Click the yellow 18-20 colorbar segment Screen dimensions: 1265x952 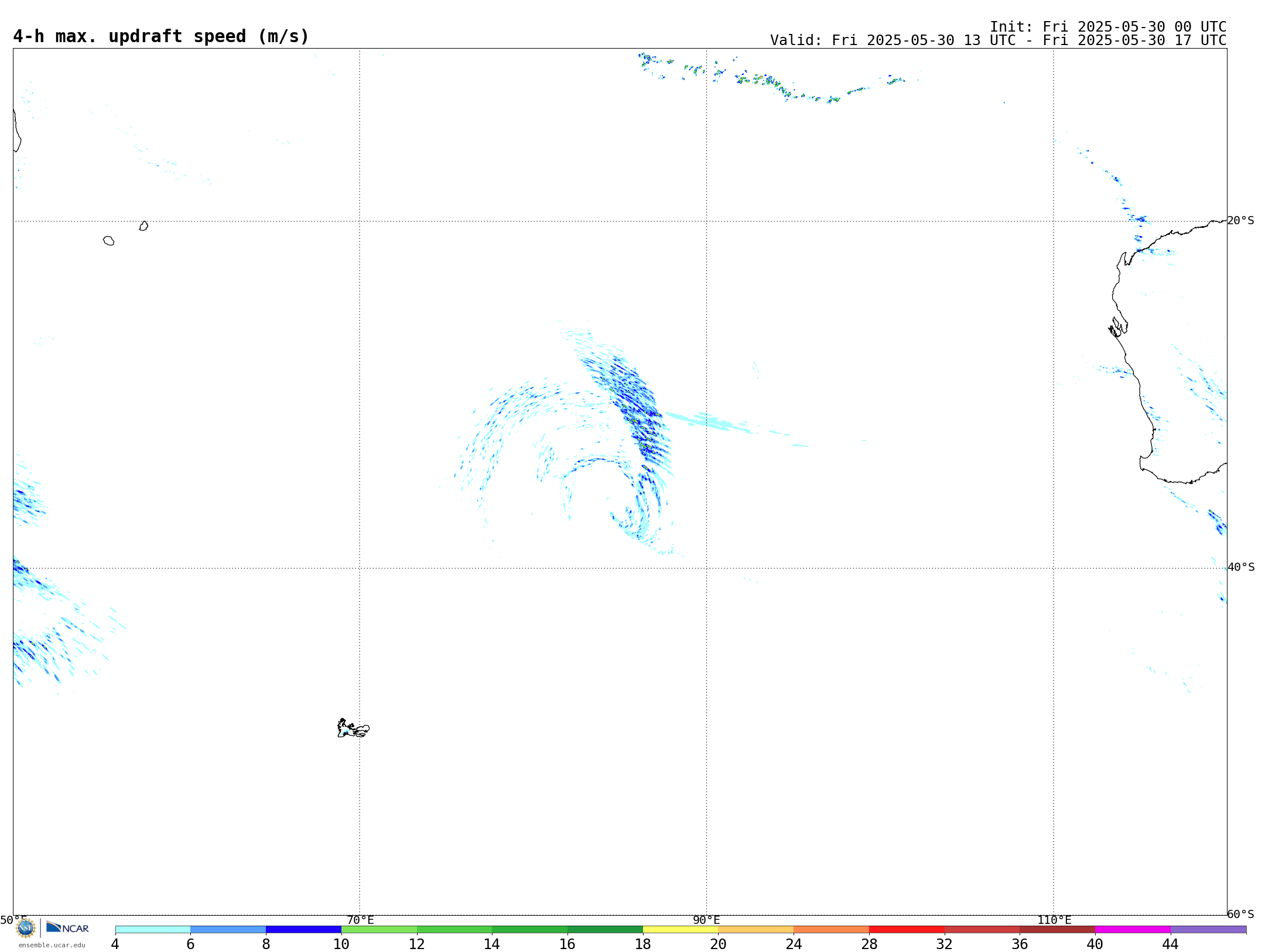[681, 930]
